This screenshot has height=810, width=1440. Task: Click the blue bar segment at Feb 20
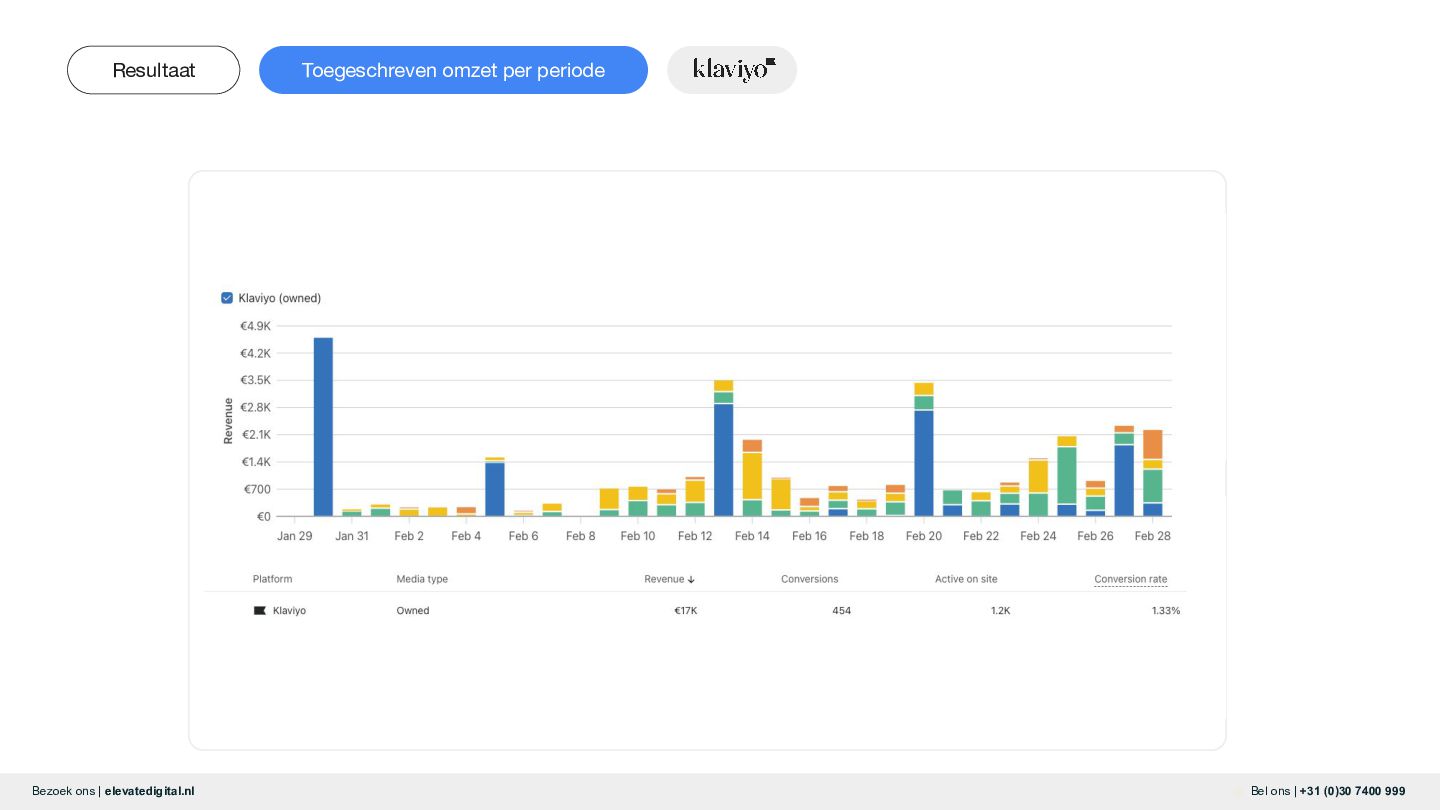[x=924, y=462]
